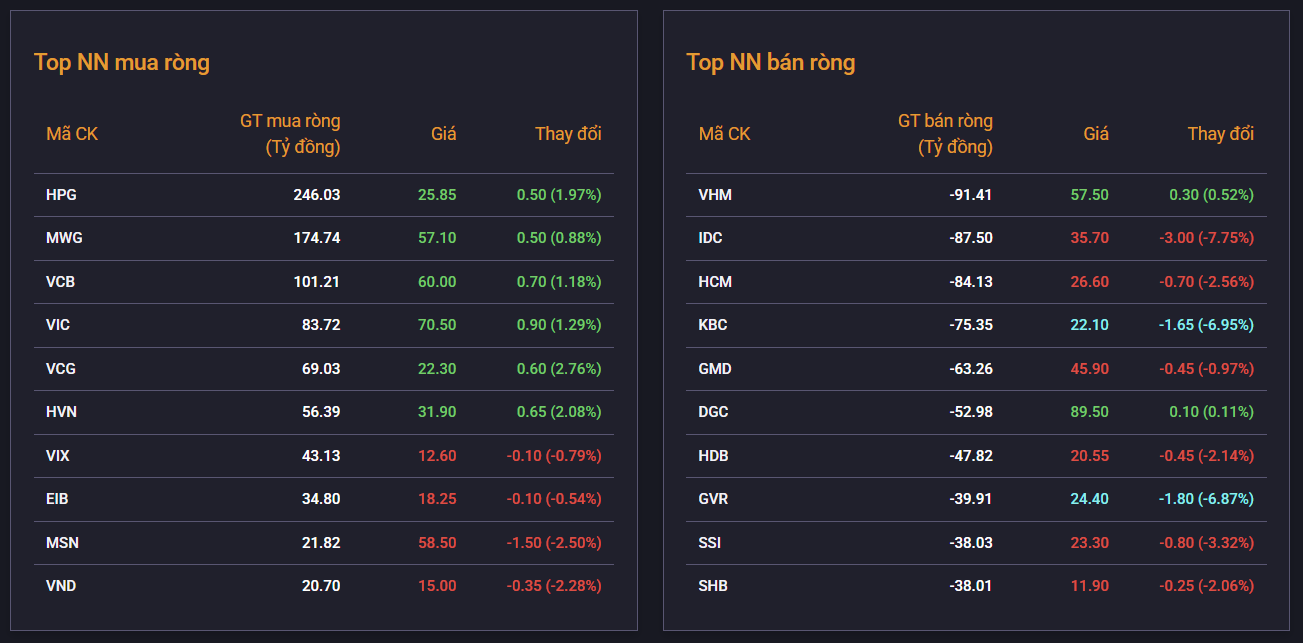Click the SSI stock code
The image size is (1303, 643).
[709, 543]
